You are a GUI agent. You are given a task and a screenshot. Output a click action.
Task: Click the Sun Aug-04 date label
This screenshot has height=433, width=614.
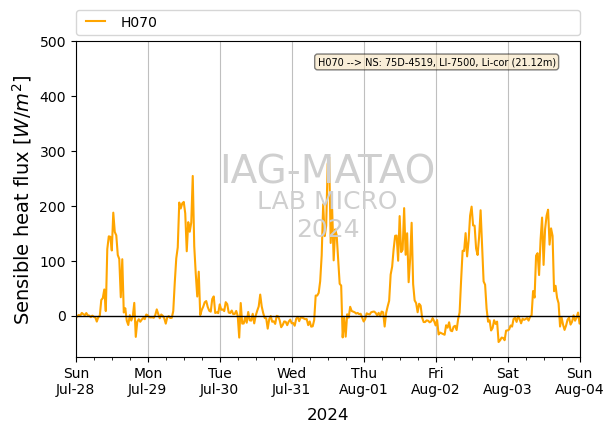(579, 381)
